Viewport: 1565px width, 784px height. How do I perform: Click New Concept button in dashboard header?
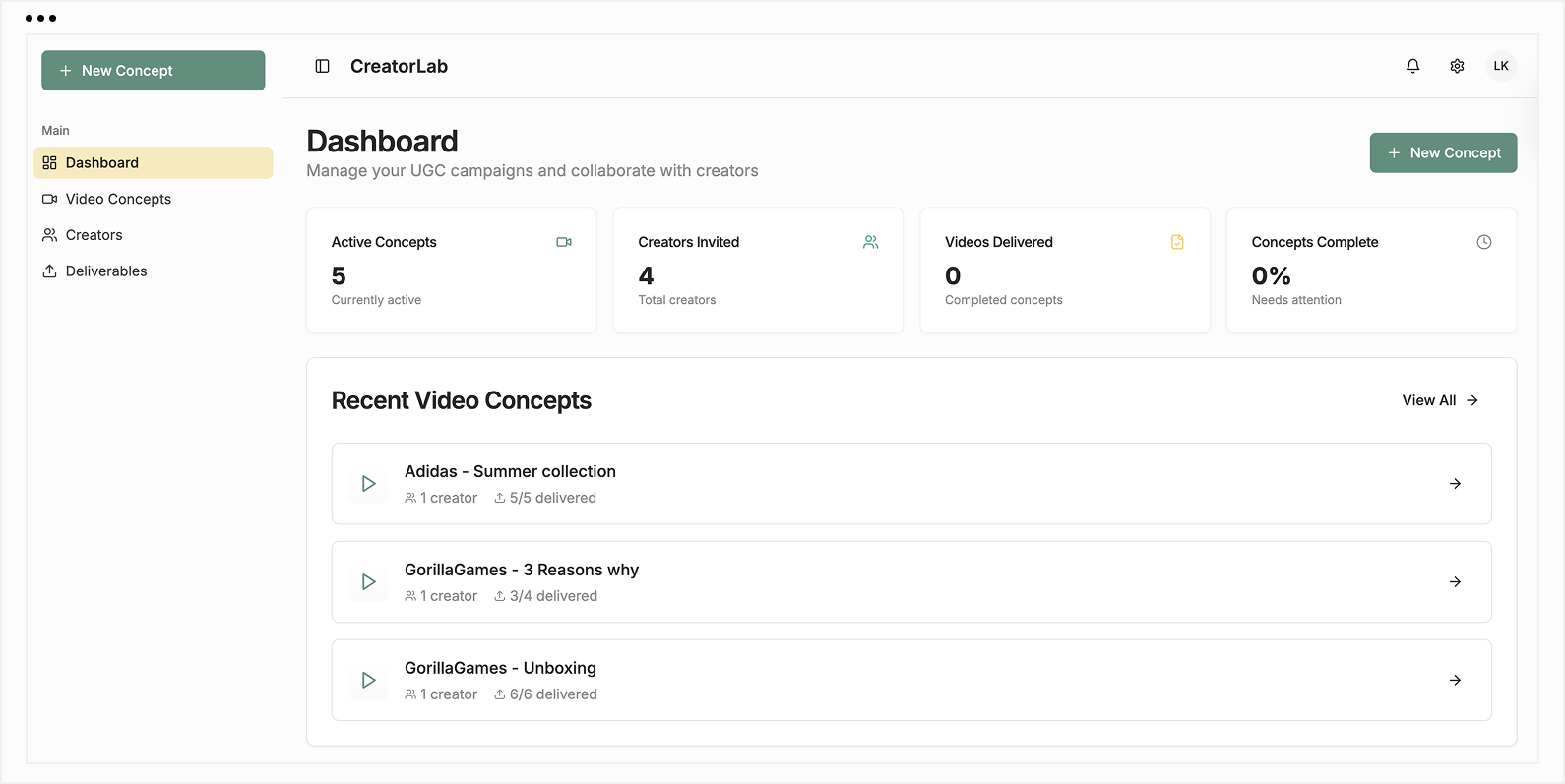click(x=1443, y=152)
